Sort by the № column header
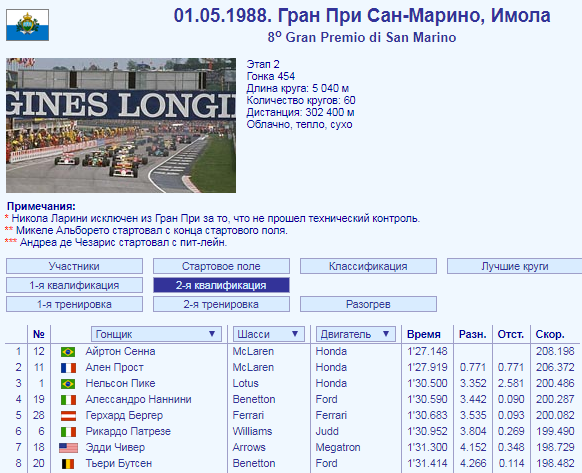Screen dimensions: 582x473 pos(39,334)
